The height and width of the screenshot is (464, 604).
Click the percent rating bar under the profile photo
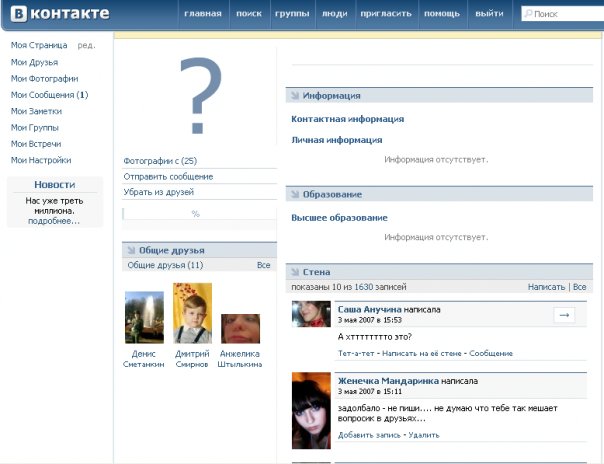196,213
